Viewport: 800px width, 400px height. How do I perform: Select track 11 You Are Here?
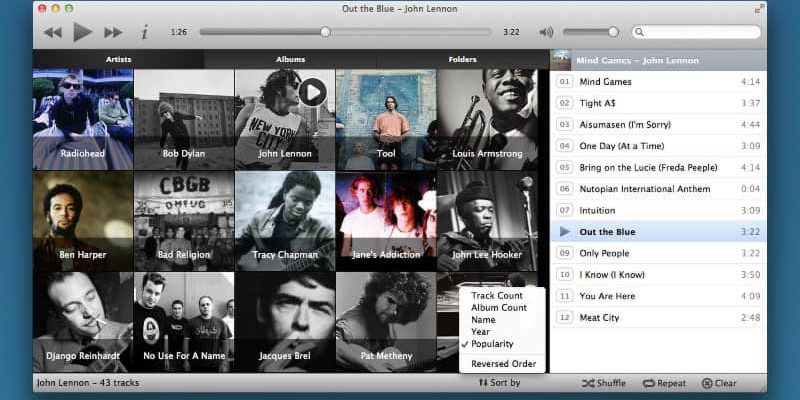pos(658,296)
